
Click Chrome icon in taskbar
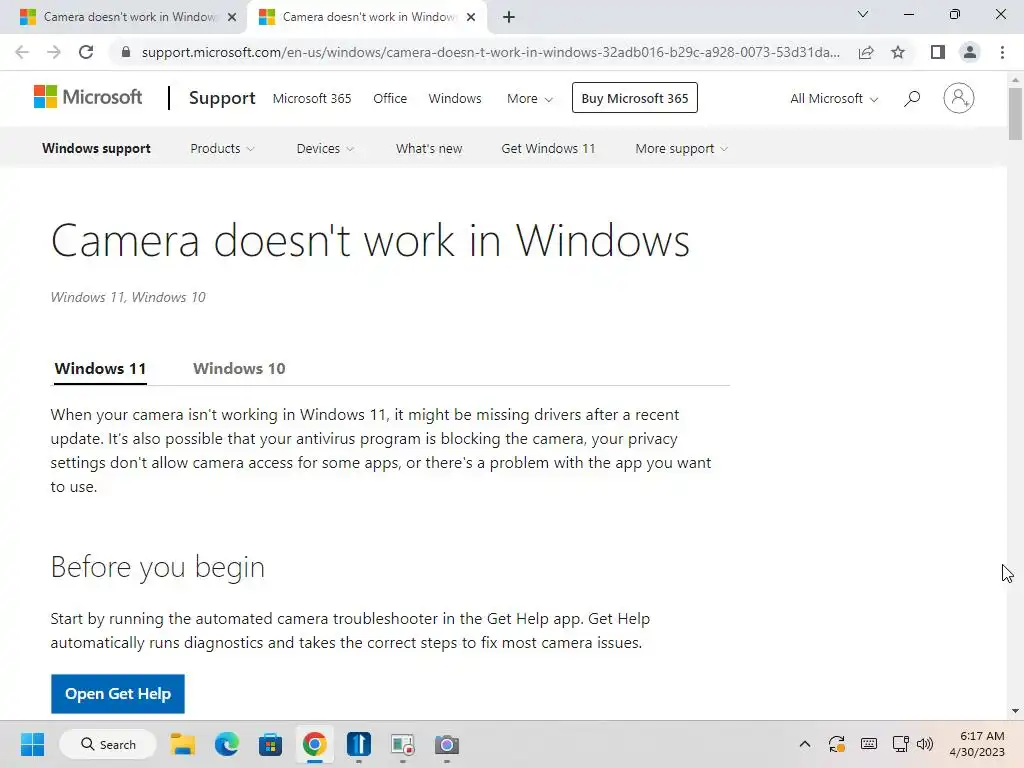pos(314,744)
